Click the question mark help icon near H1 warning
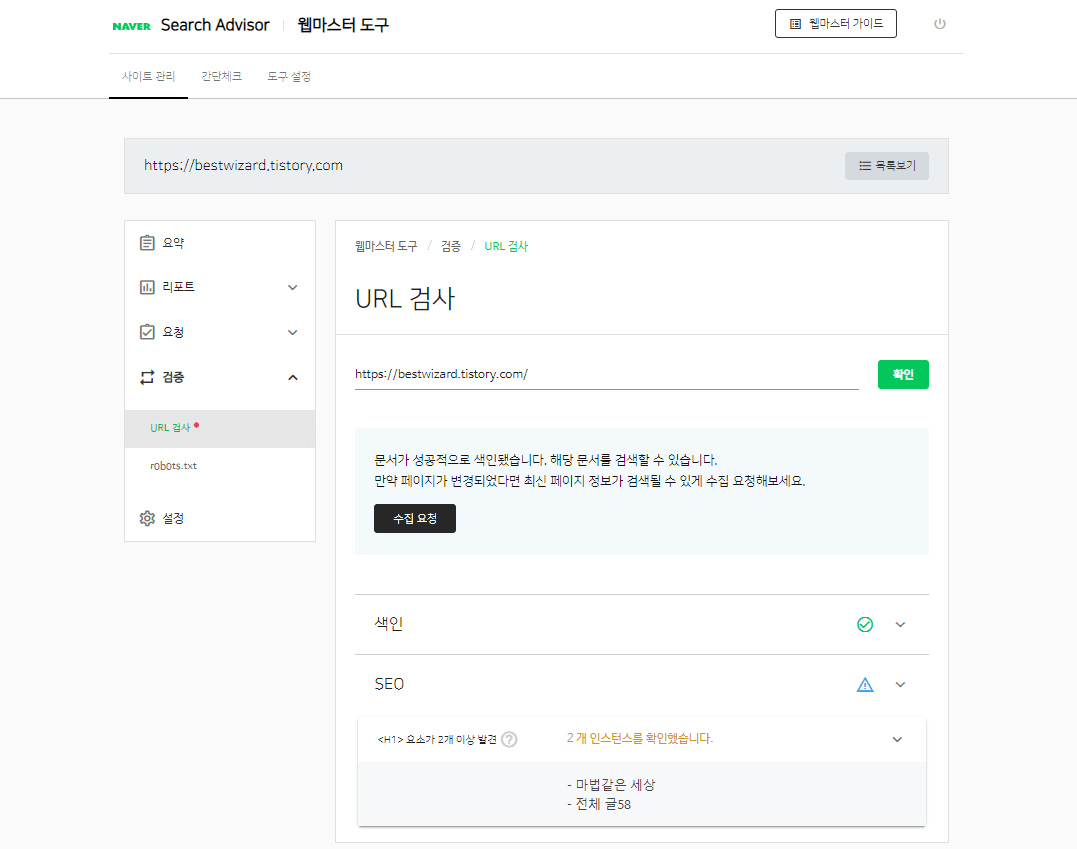The height and width of the screenshot is (849, 1077). click(510, 739)
